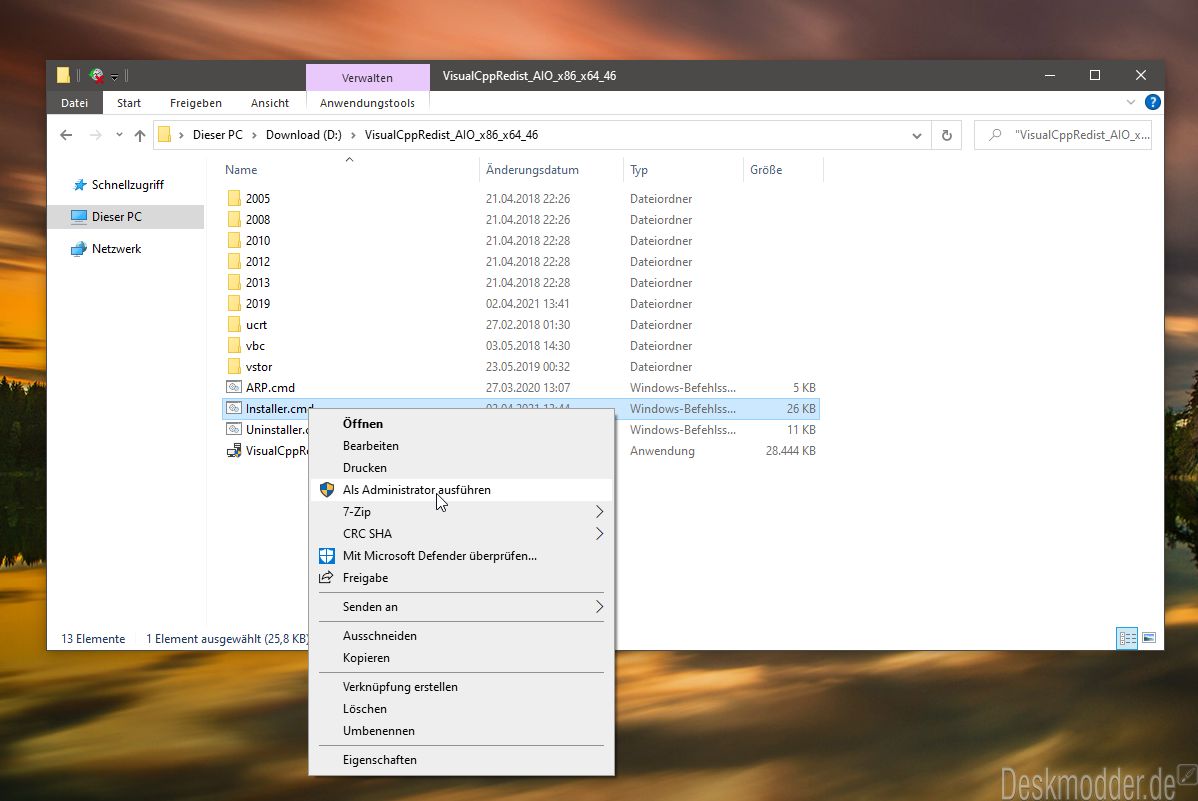The image size is (1198, 801).
Task: Select Schnellzugriff in the navigation pane
Action: coord(127,185)
